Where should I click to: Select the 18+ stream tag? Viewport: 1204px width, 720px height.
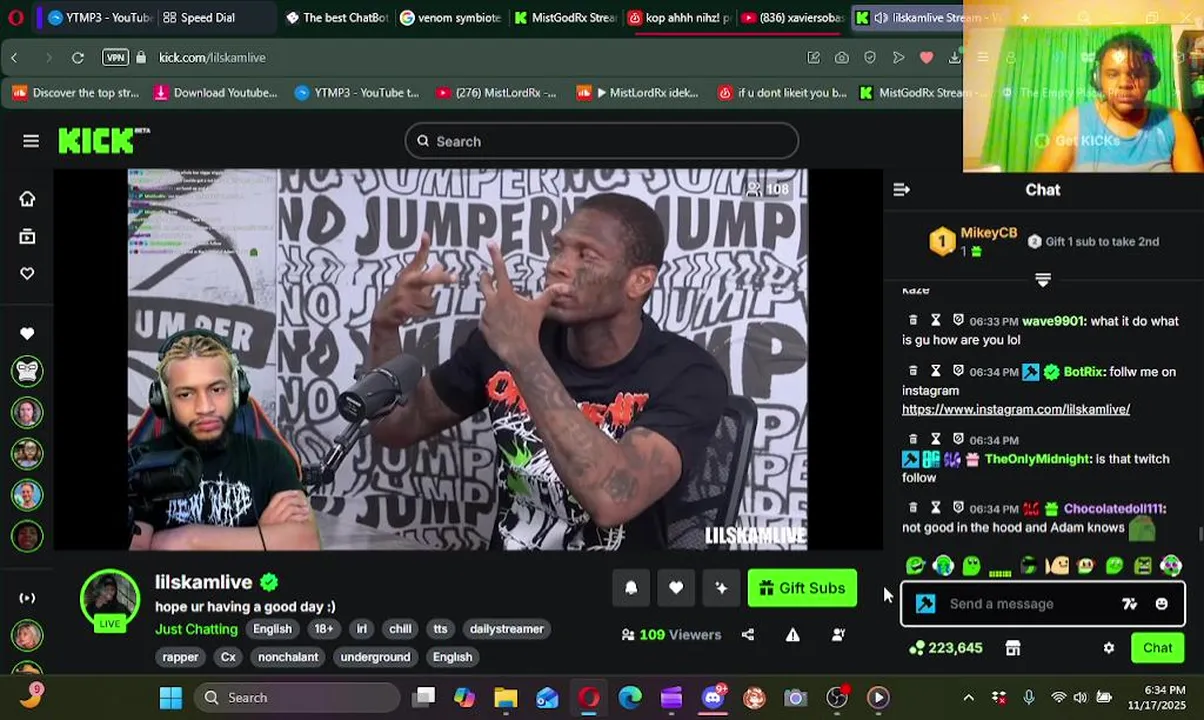(324, 629)
